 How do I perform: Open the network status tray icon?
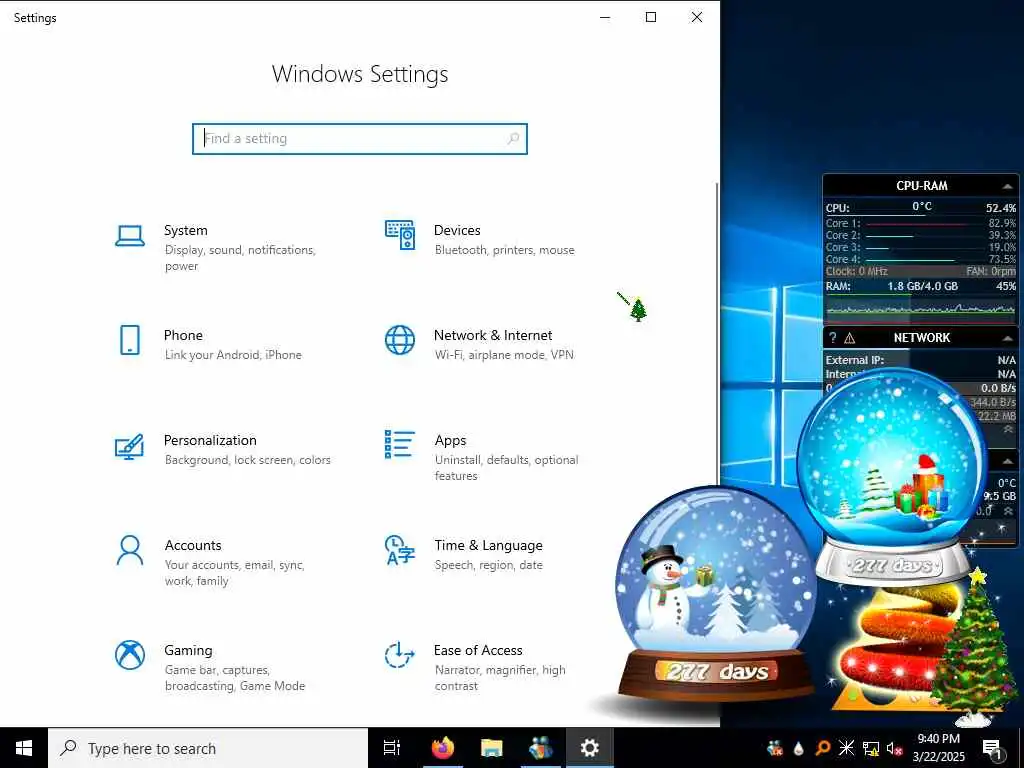871,748
